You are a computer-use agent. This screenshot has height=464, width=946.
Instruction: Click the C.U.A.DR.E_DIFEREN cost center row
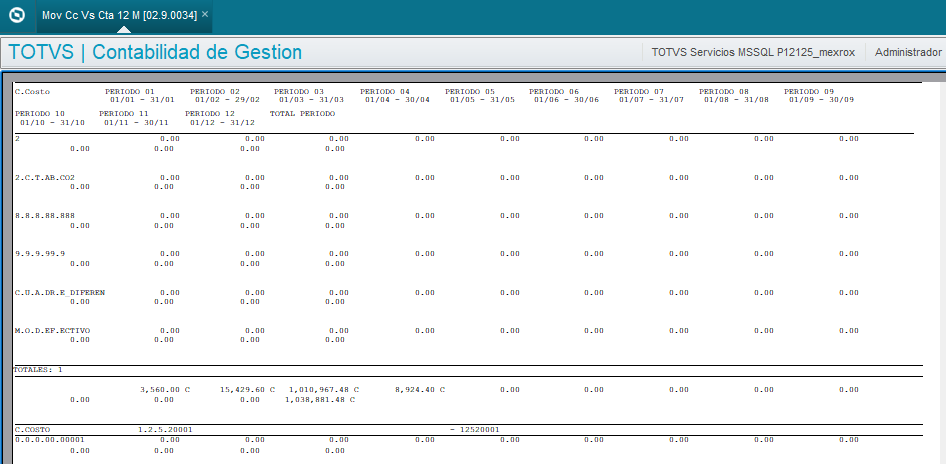(436, 297)
